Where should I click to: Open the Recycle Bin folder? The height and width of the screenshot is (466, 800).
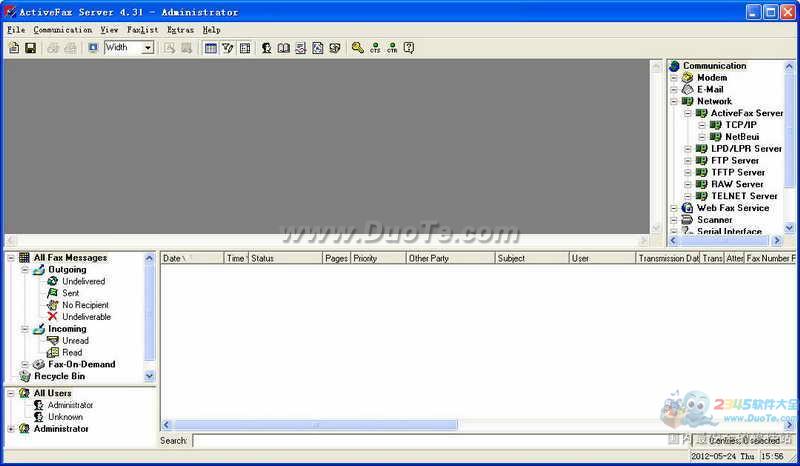(x=59, y=376)
